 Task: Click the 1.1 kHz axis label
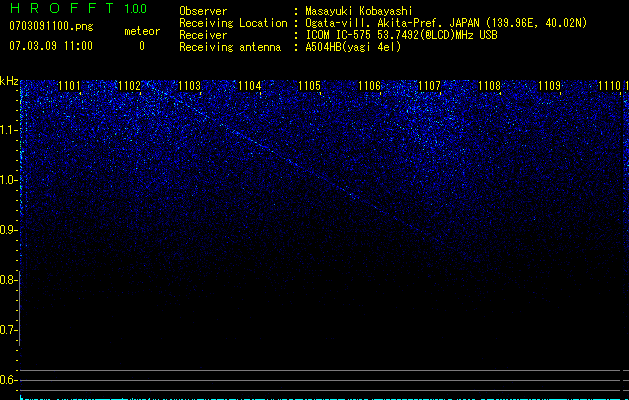[x=9, y=130]
